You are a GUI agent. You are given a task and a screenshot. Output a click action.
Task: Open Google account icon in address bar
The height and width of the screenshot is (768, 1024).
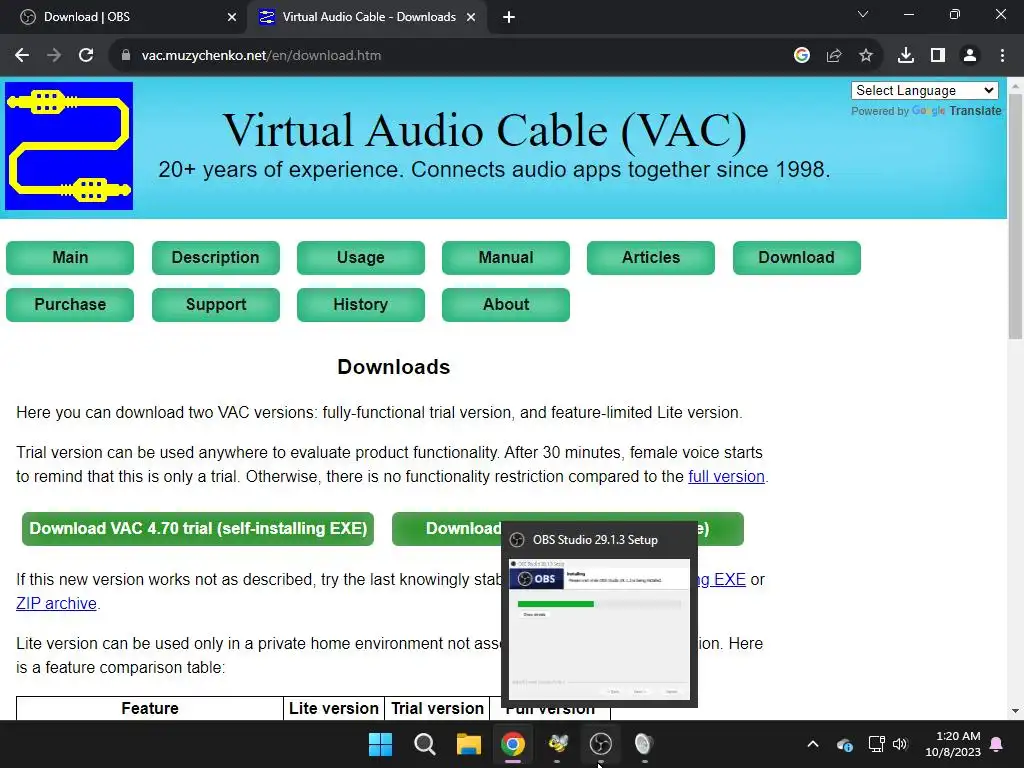coord(802,56)
